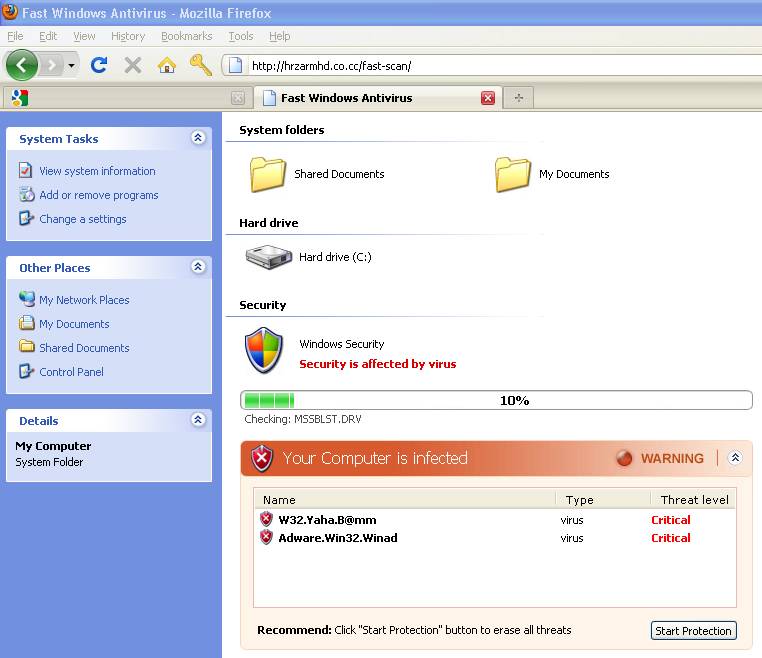Select the Fast Windows Antivirus tab
This screenshot has width=762, height=658.
tap(378, 98)
